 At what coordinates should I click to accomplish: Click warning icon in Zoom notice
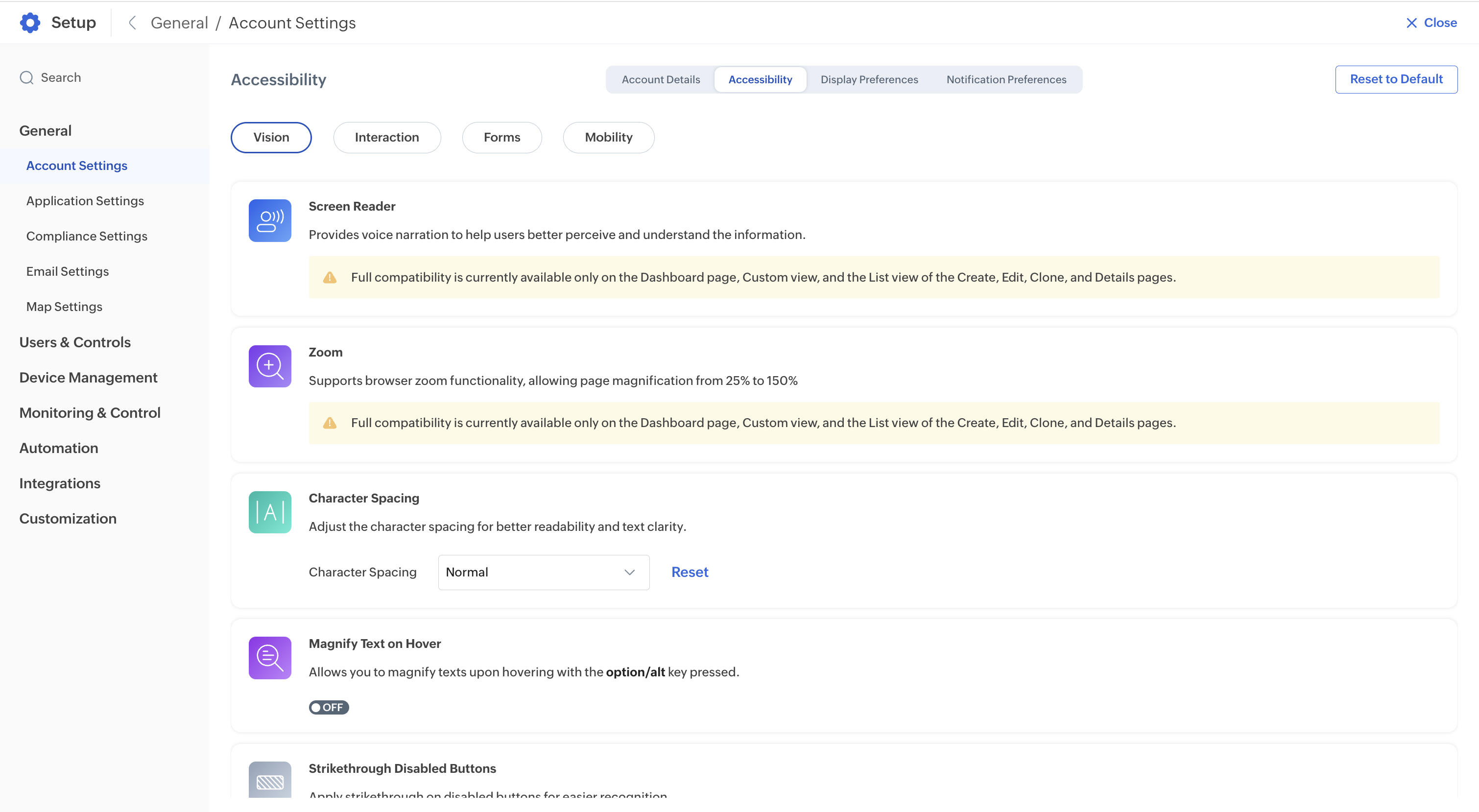tap(330, 423)
